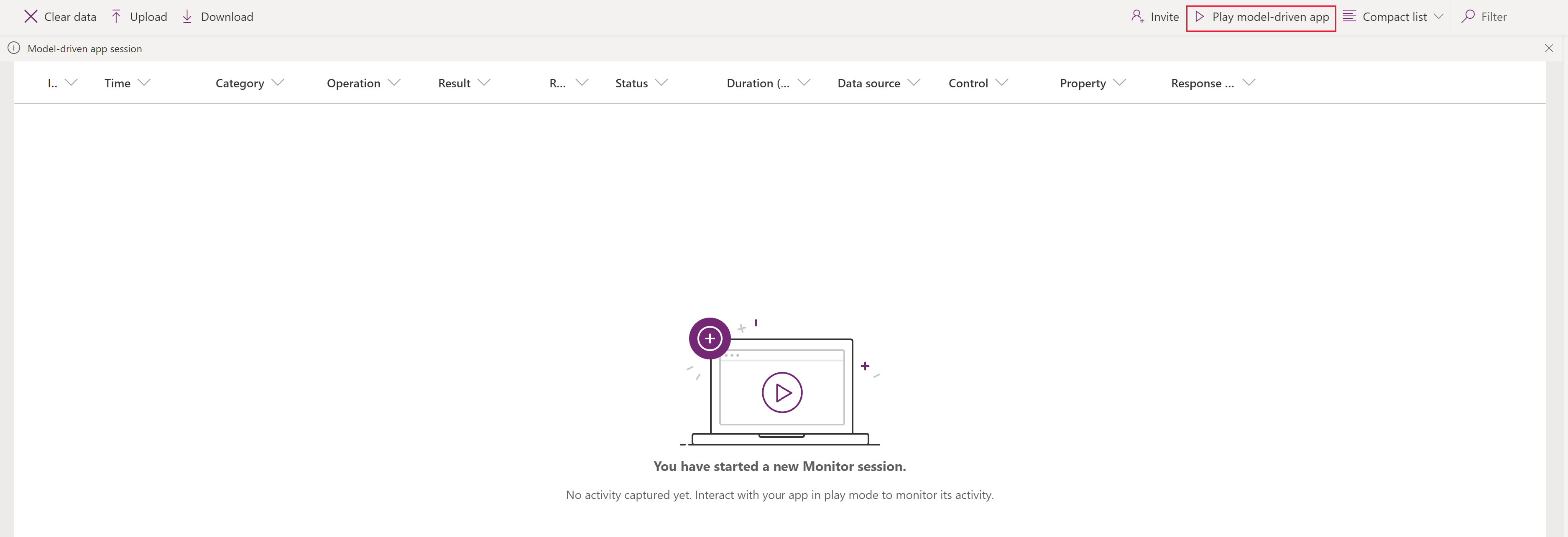The height and width of the screenshot is (537, 1568).
Task: Toggle the Data source column filter
Action: point(917,83)
